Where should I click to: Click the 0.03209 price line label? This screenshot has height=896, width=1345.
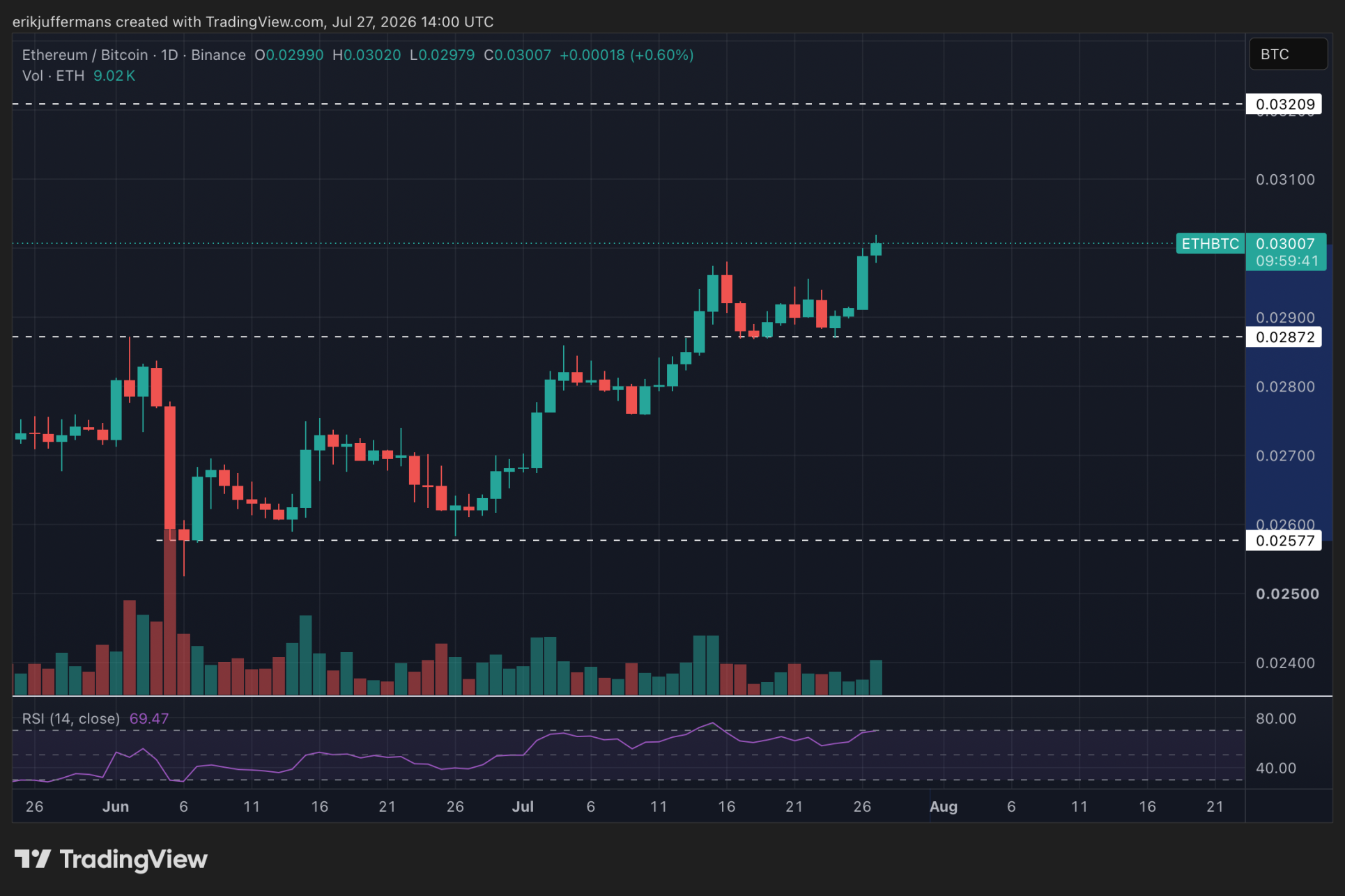1284,105
